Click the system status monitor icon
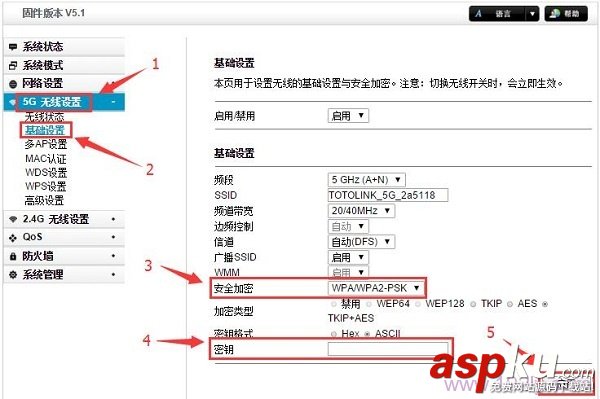Viewport: 600px width, 399px height. point(13,47)
